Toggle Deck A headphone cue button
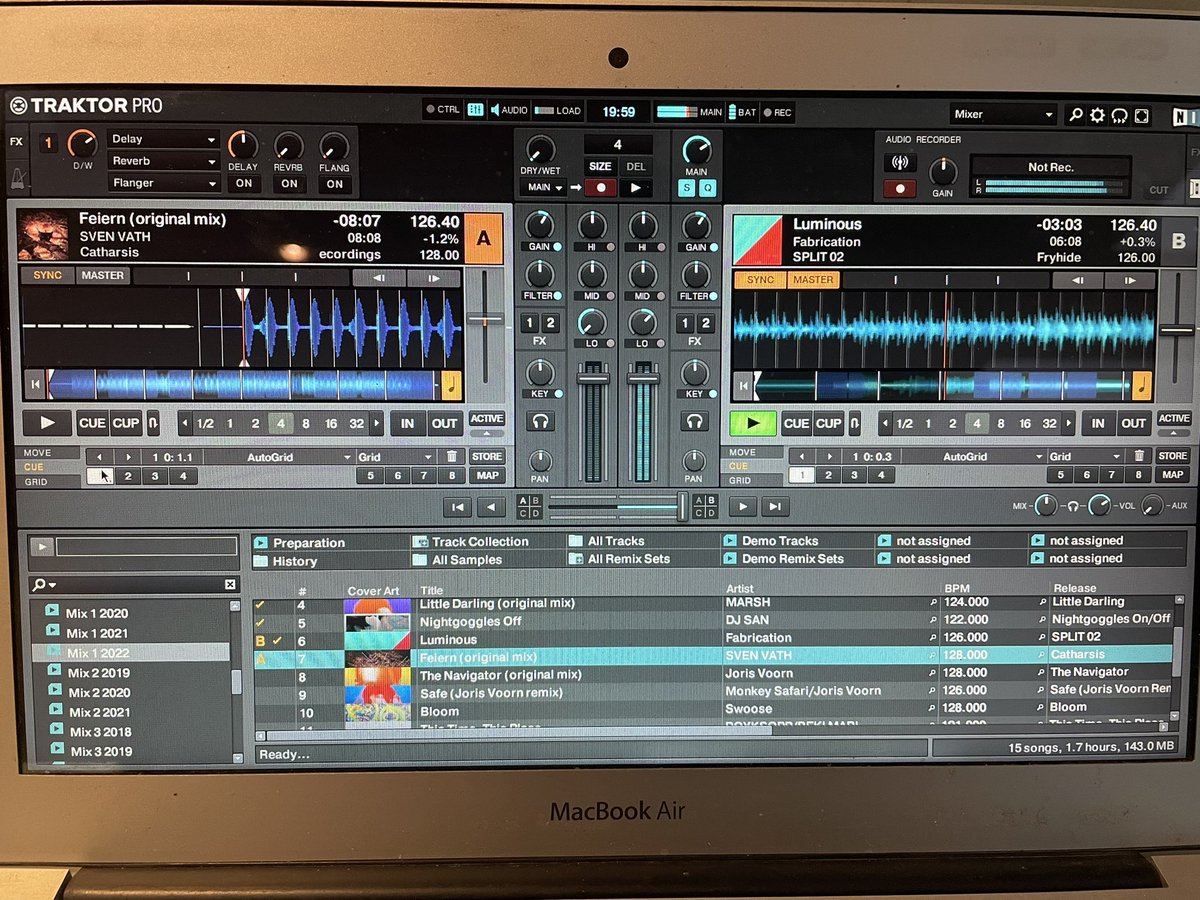 [x=539, y=422]
